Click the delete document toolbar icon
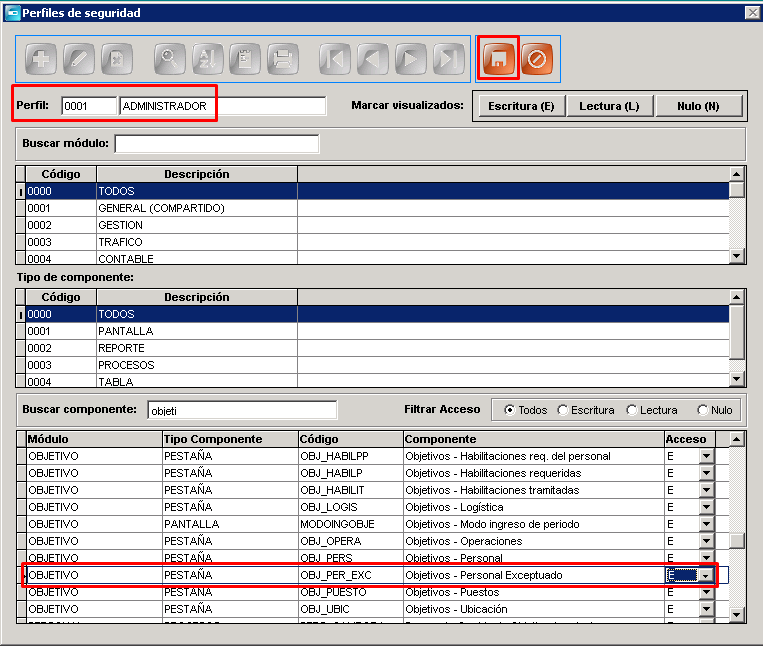 pyautogui.click(x=117, y=59)
